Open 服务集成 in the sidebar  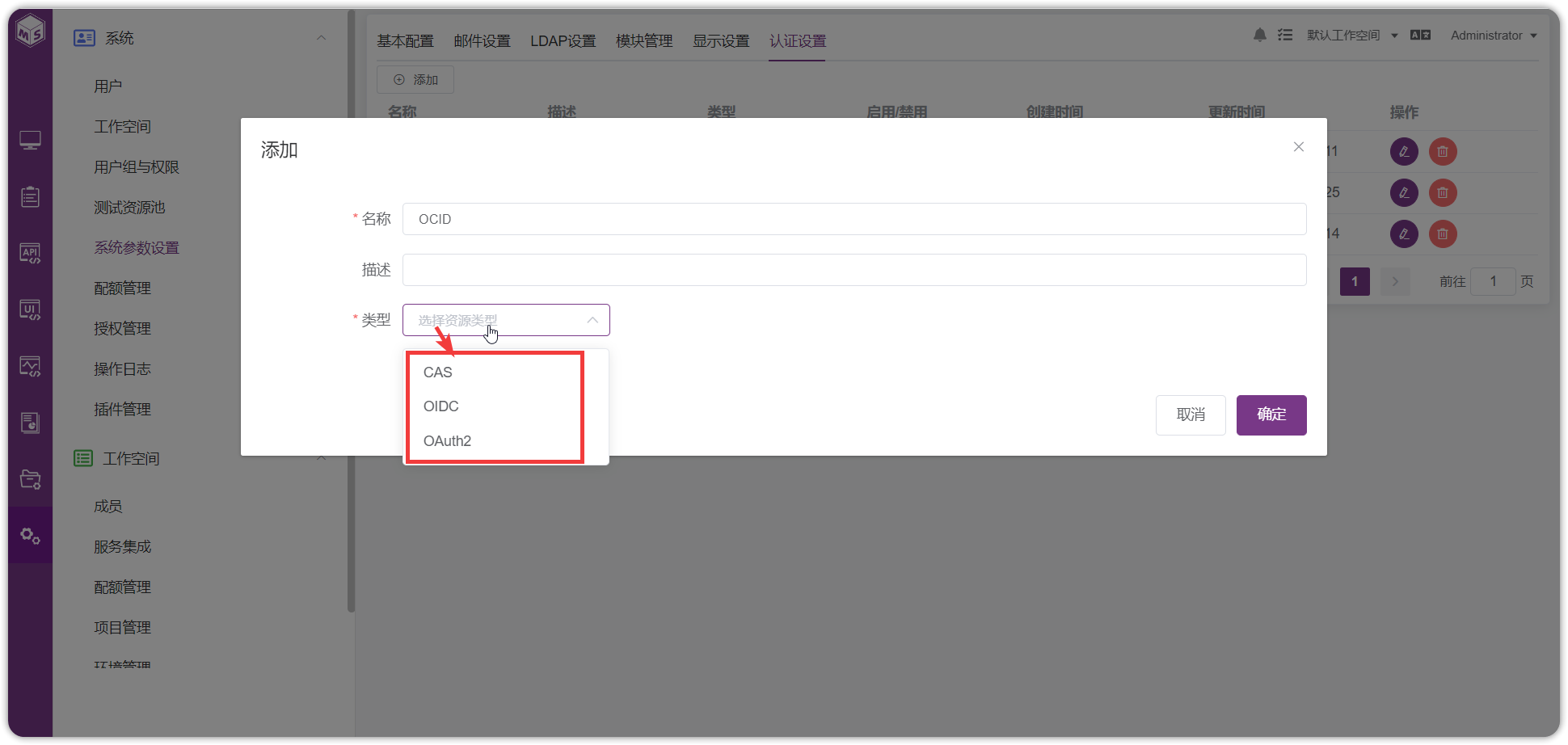[122, 547]
